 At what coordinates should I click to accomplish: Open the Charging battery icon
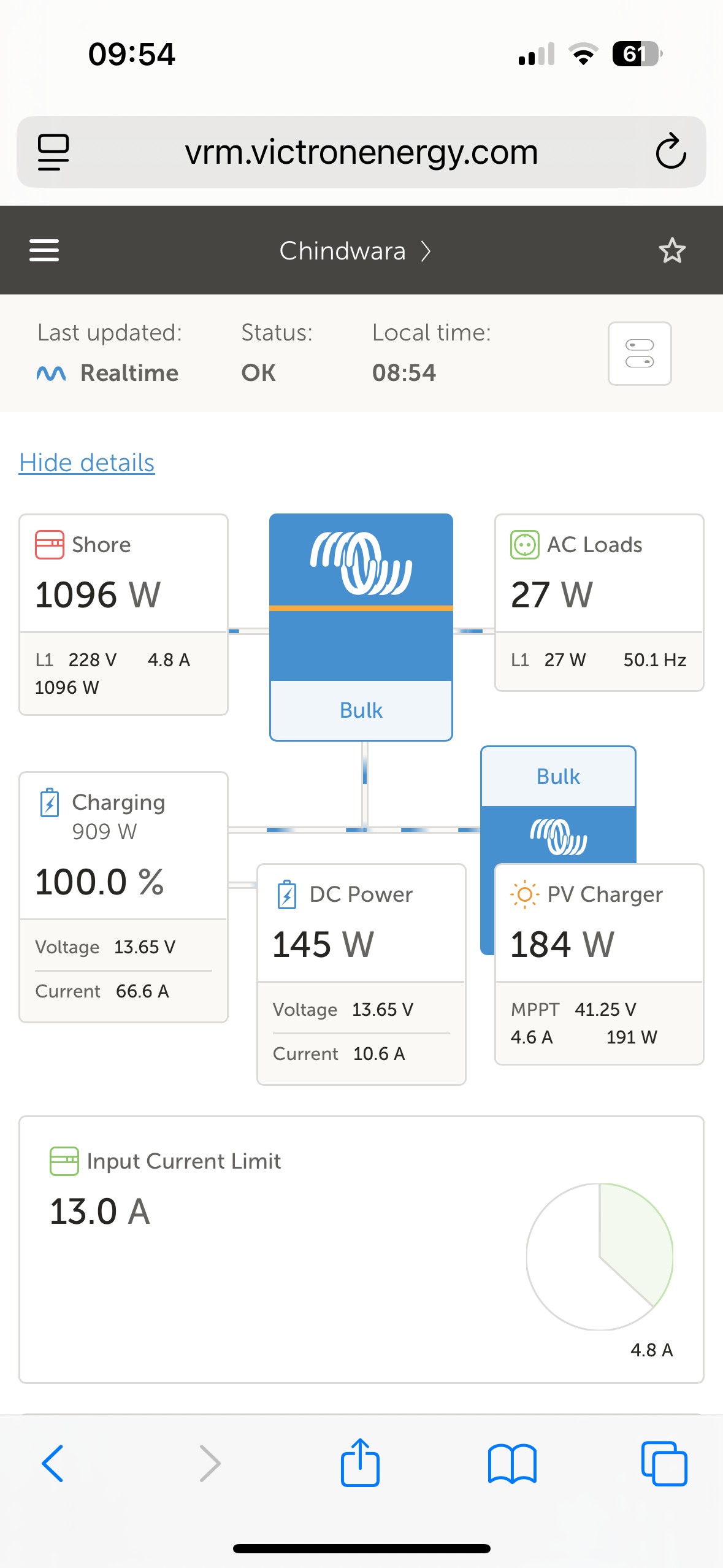pos(50,803)
